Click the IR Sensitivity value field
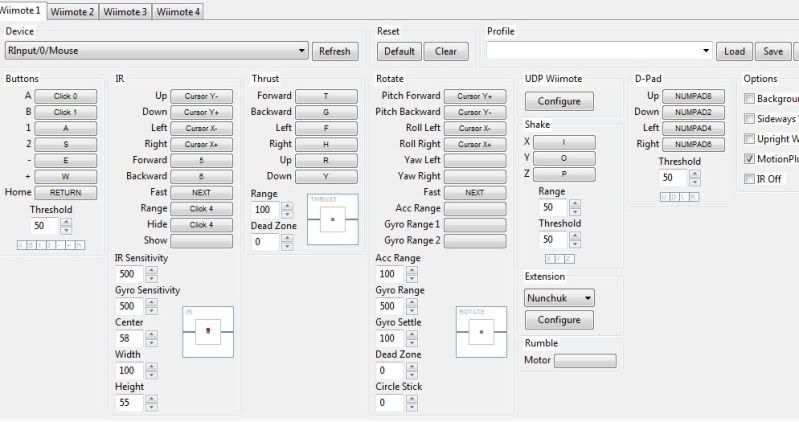This screenshot has width=799, height=422. [x=130, y=274]
